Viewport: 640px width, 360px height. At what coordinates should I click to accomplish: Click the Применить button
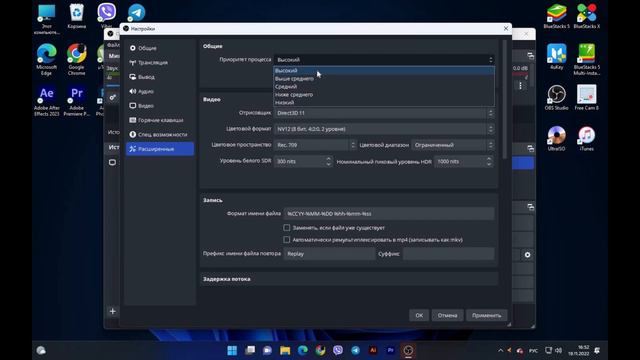pyautogui.click(x=487, y=315)
